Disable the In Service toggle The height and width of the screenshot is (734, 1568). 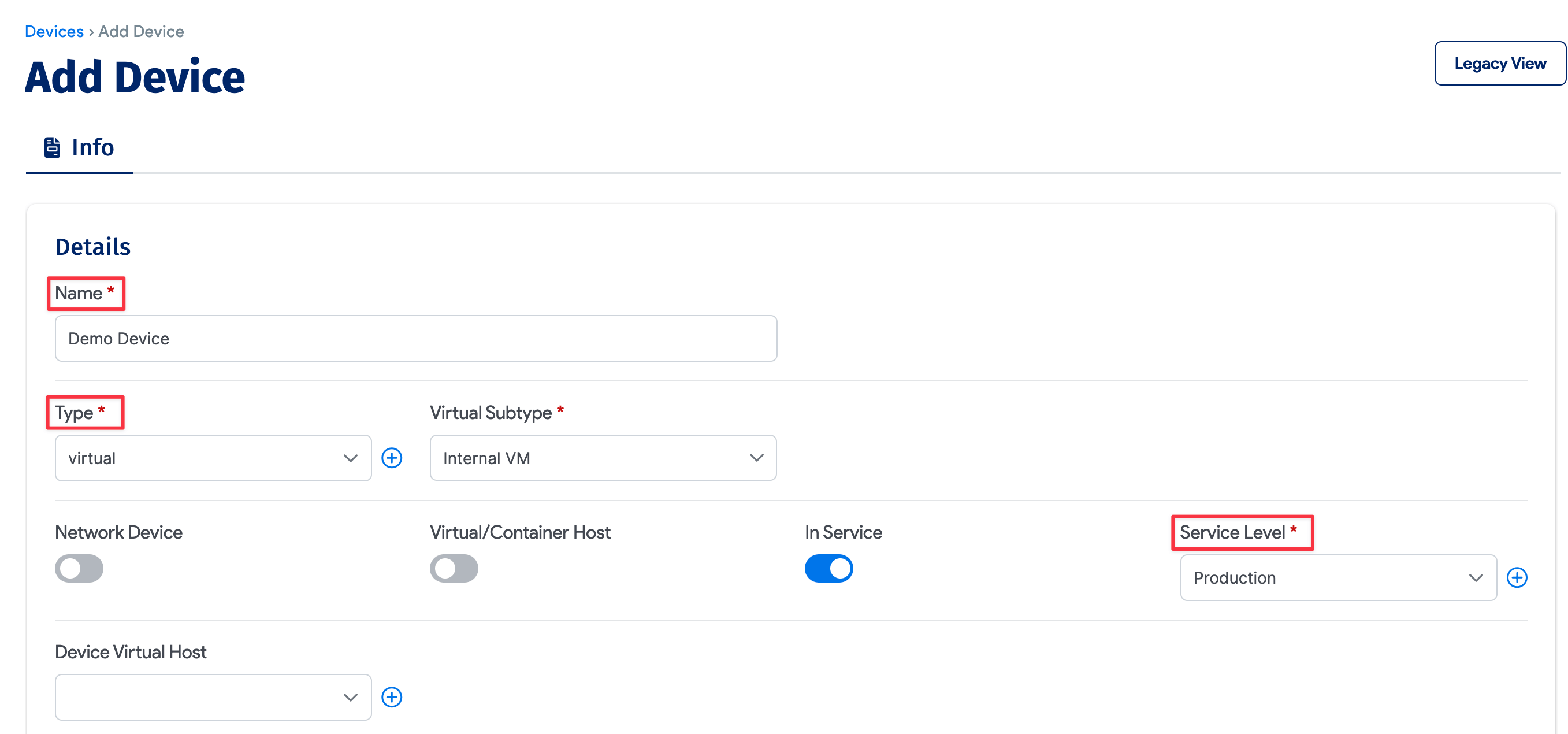[829, 568]
